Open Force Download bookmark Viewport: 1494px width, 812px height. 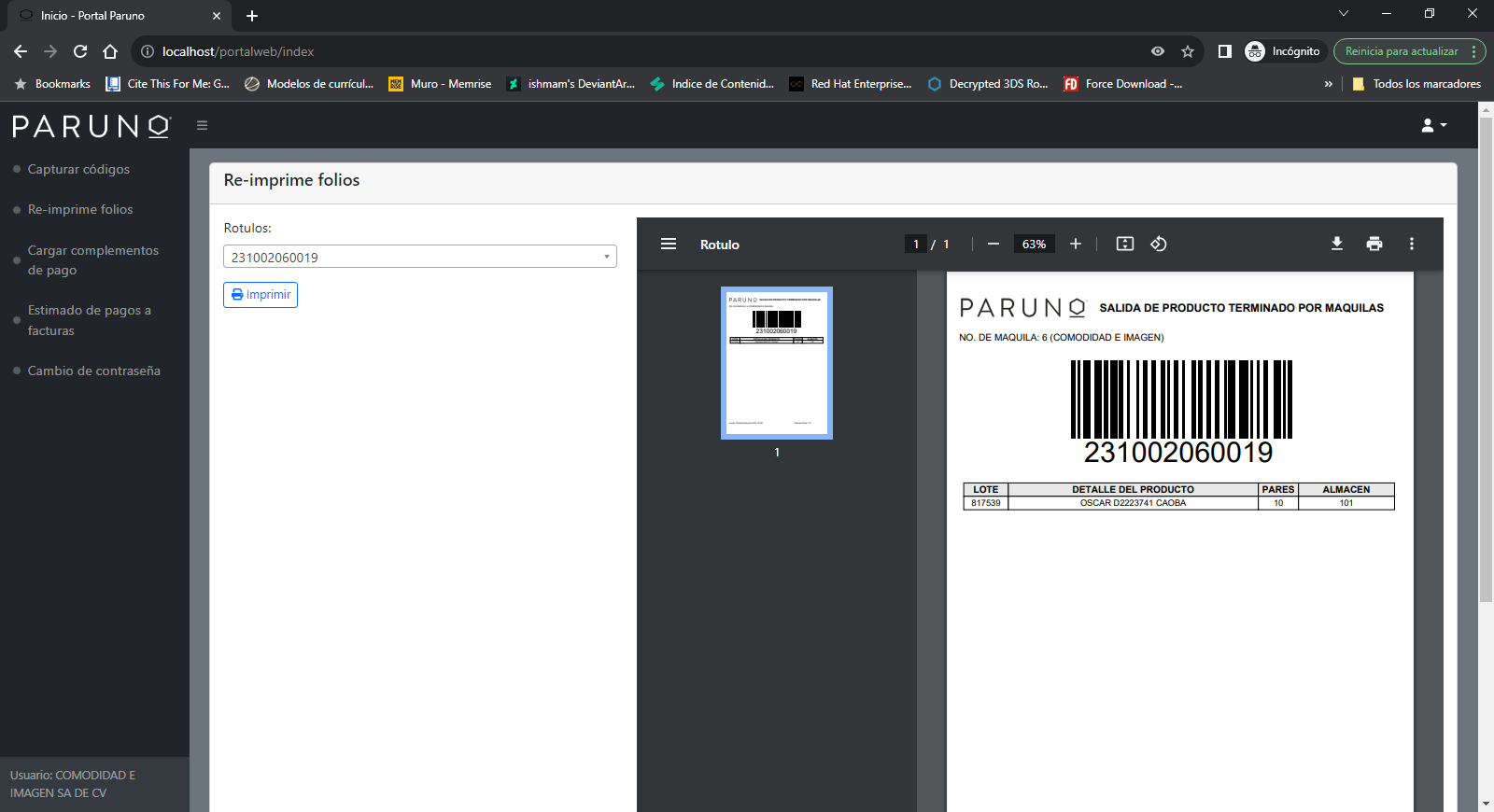(x=1123, y=84)
